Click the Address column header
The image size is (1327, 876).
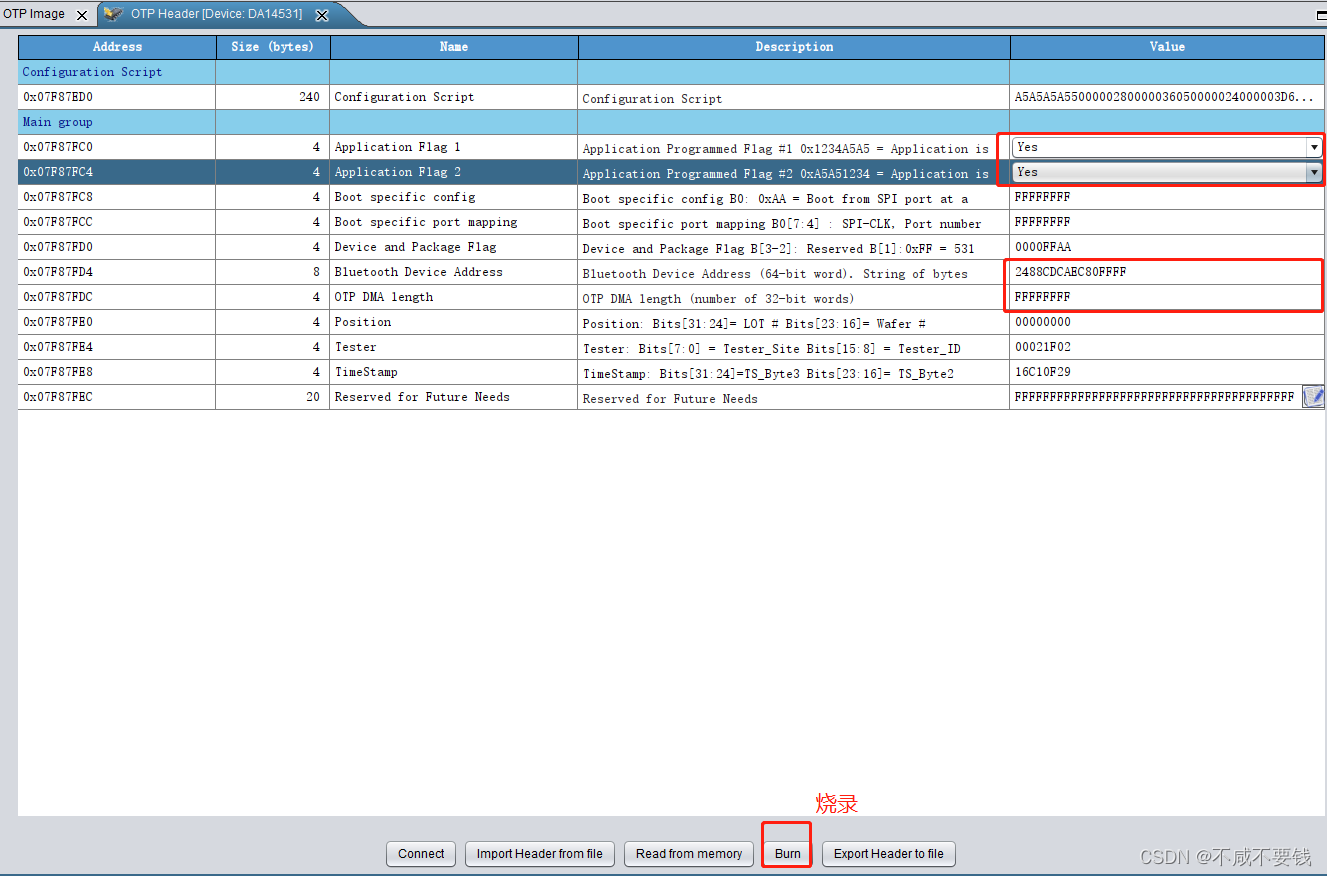117,47
